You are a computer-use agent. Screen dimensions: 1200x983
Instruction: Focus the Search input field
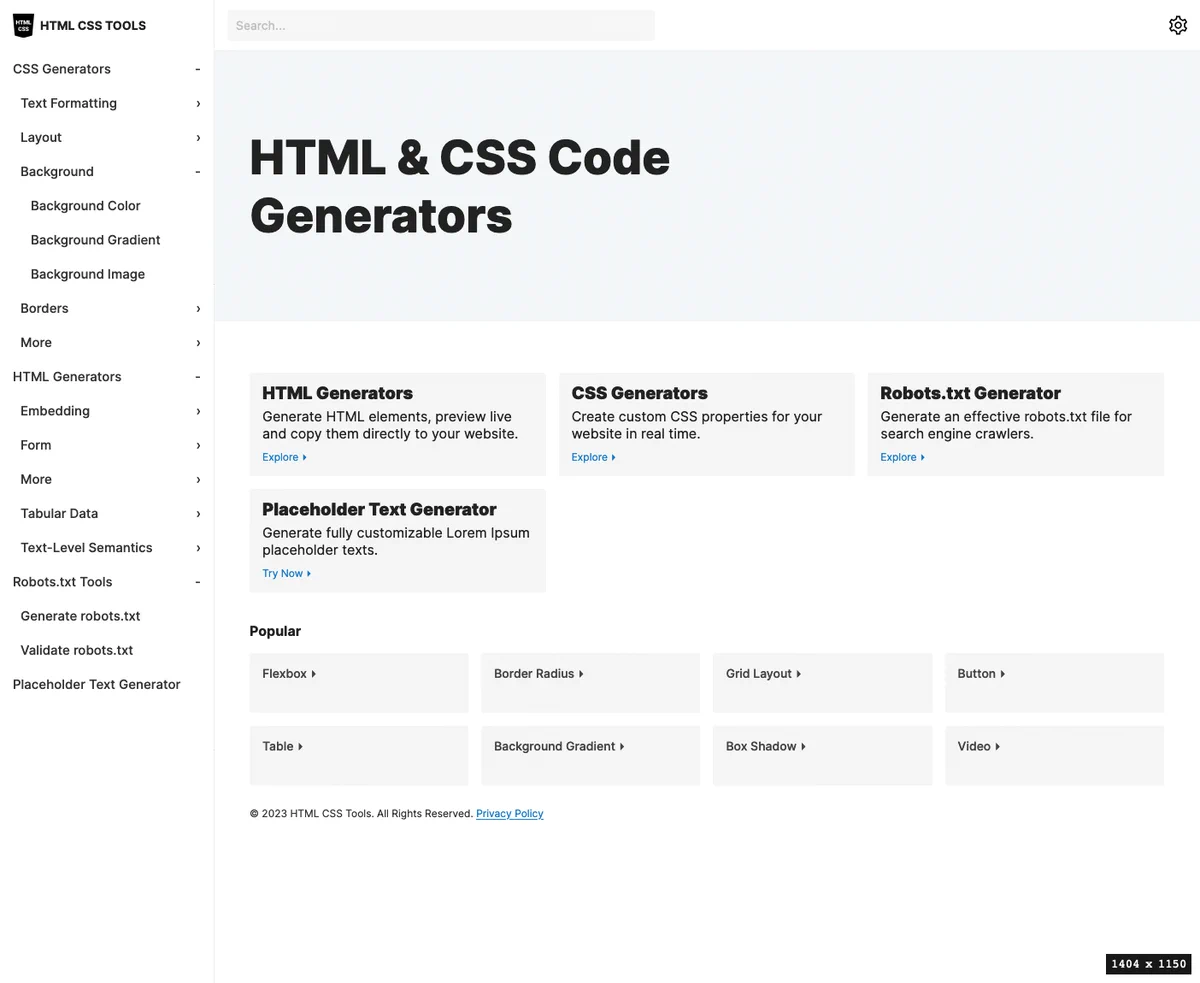point(441,25)
